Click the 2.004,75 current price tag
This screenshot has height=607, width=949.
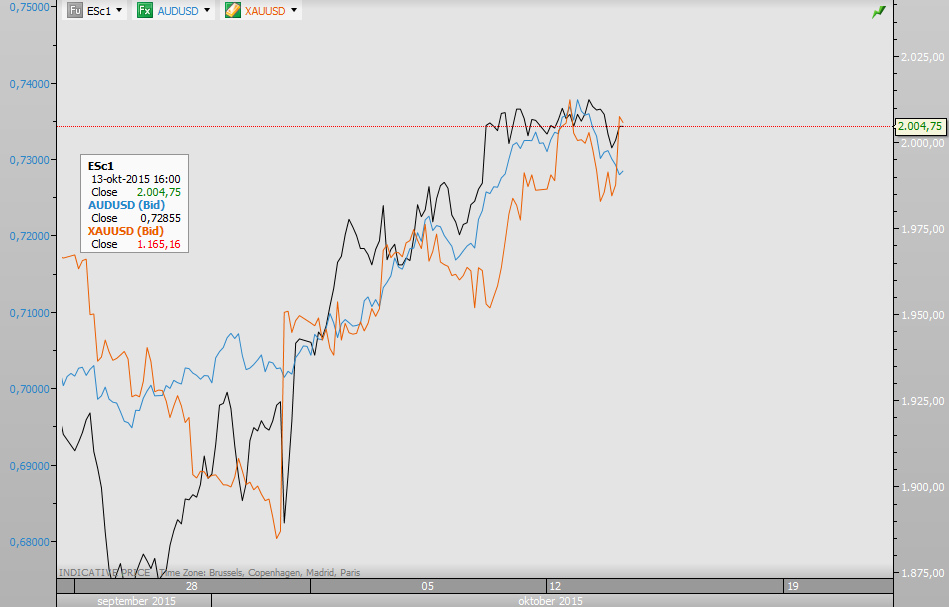point(919,126)
